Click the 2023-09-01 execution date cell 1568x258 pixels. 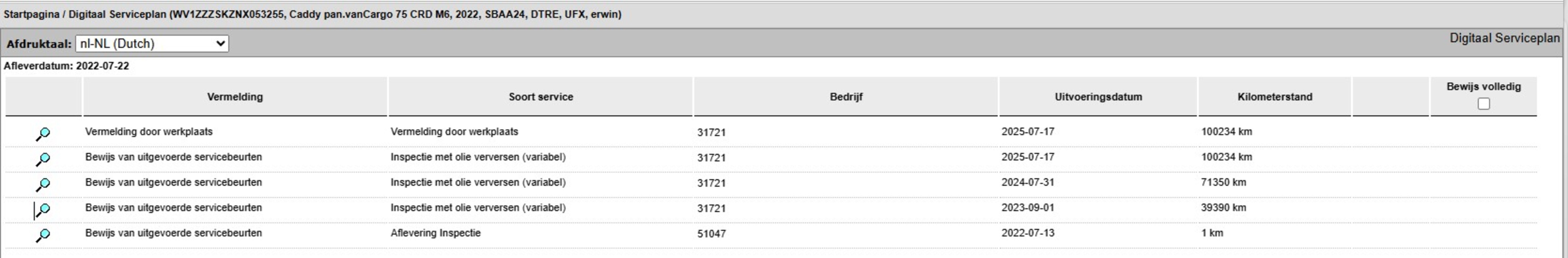pos(1027,208)
